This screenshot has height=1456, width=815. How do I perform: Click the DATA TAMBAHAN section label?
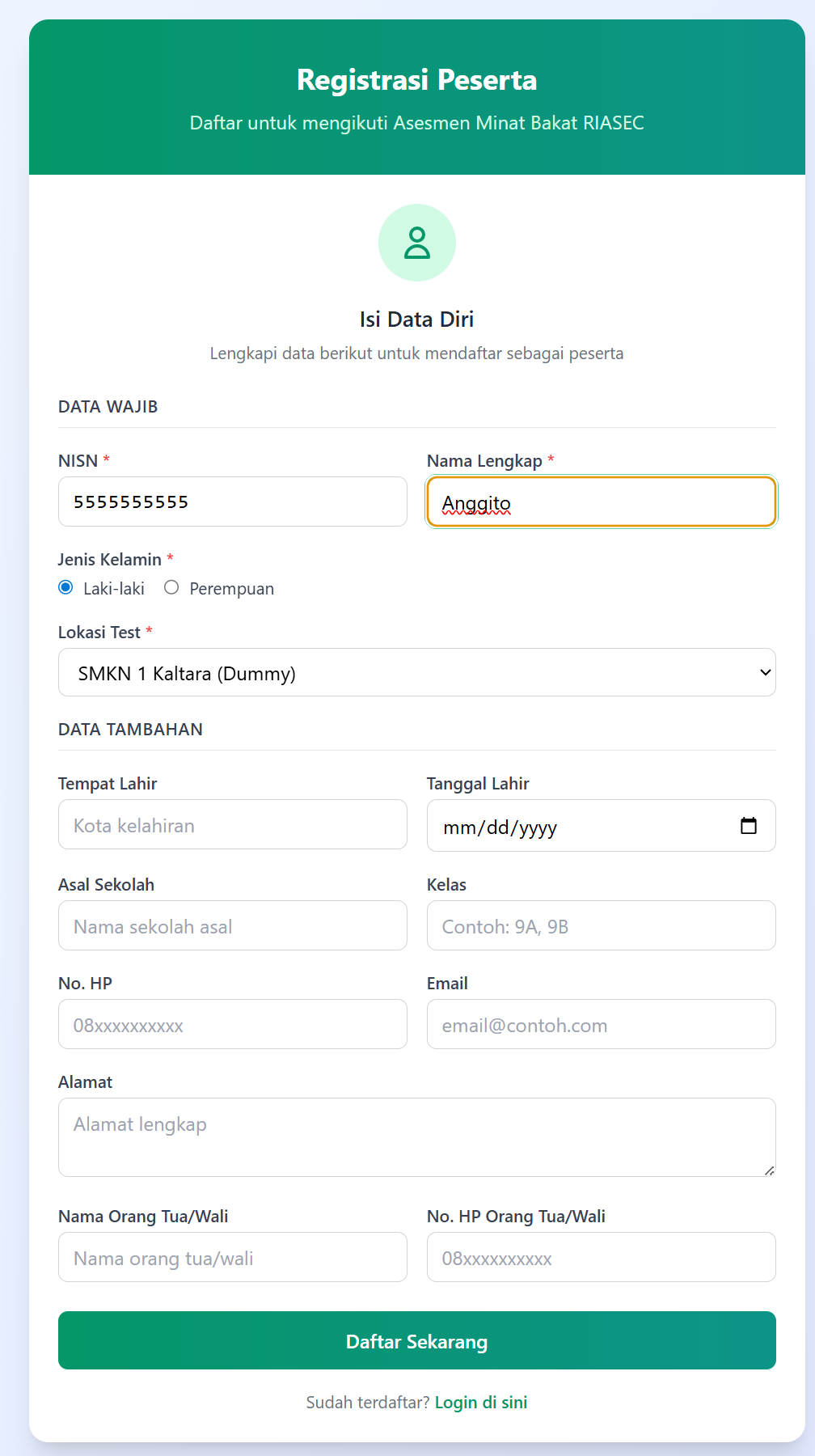click(x=131, y=730)
